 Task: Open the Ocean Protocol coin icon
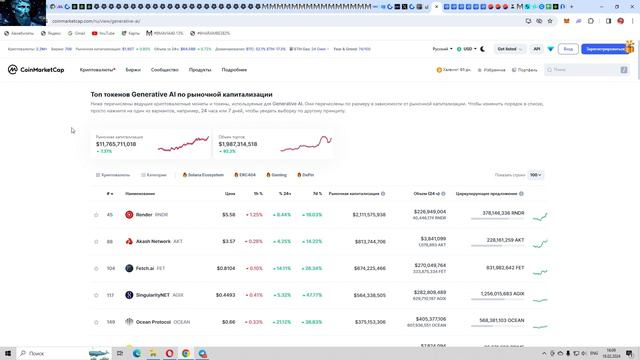pos(129,322)
